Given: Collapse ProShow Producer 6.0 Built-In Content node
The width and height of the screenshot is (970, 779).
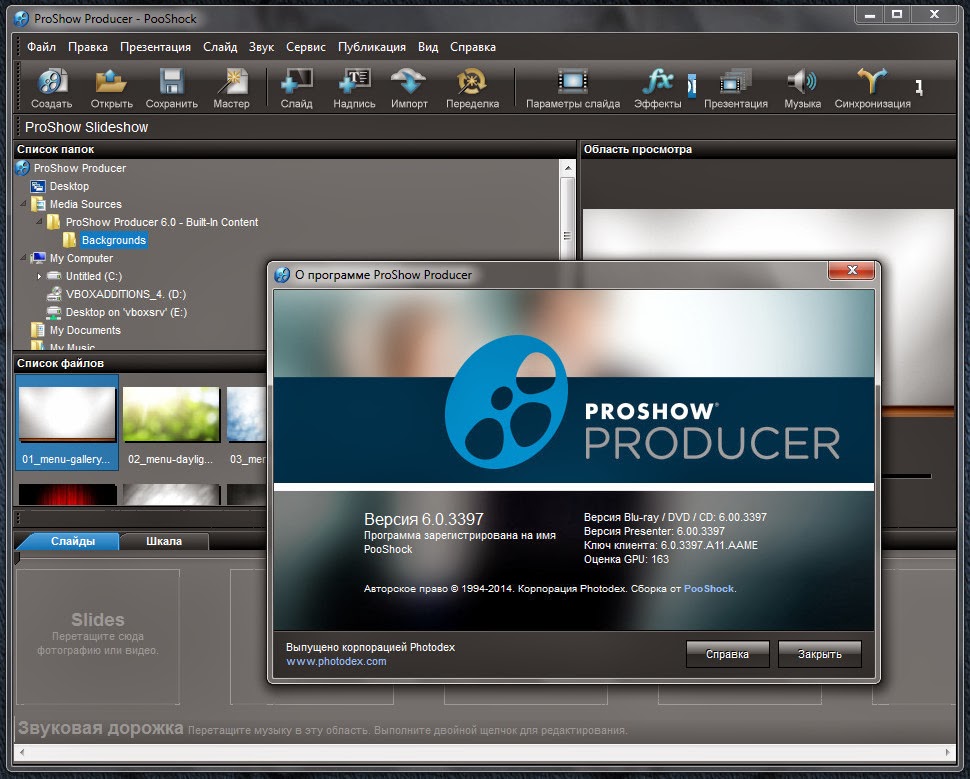Looking at the screenshot, I should (40, 222).
